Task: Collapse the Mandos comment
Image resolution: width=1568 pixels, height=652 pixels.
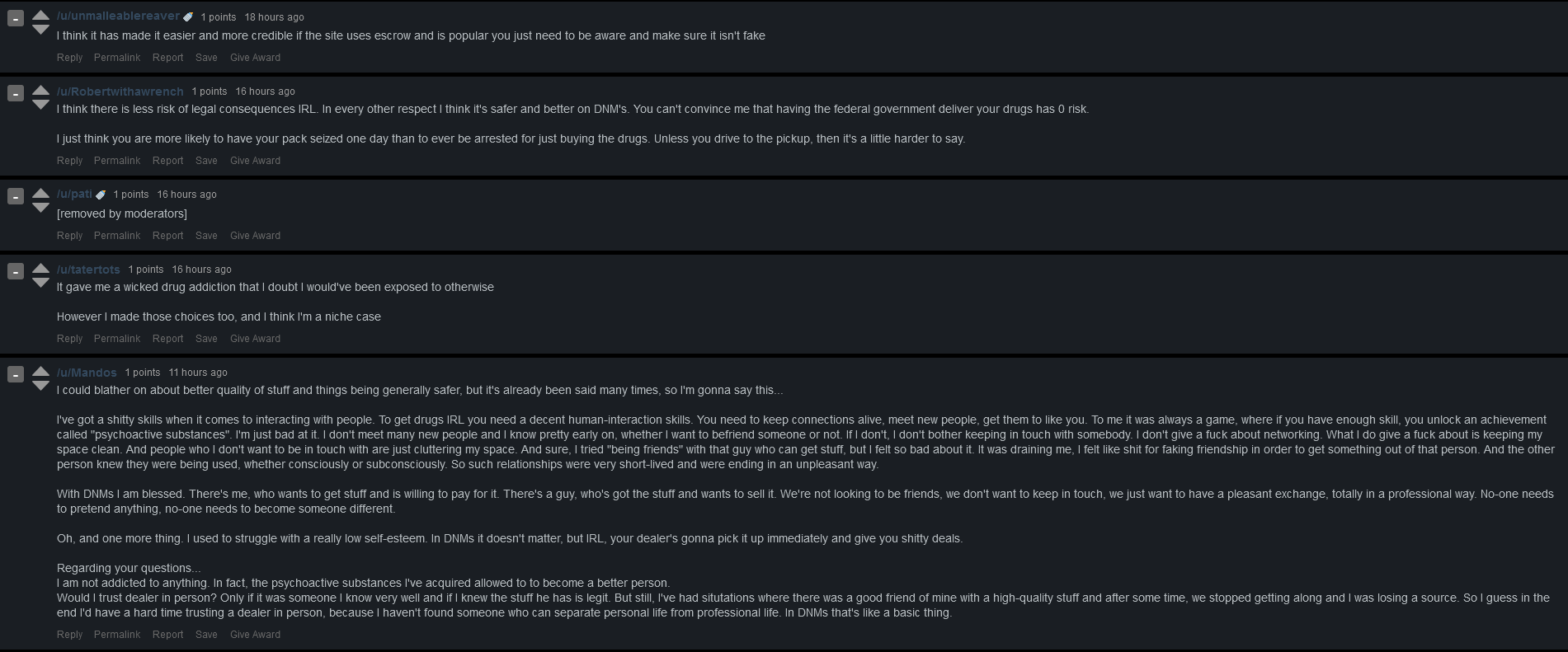Action: point(15,374)
